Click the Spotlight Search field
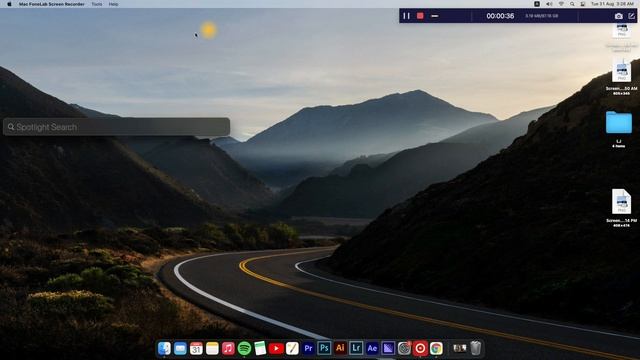The width and height of the screenshot is (640, 360). (116, 127)
